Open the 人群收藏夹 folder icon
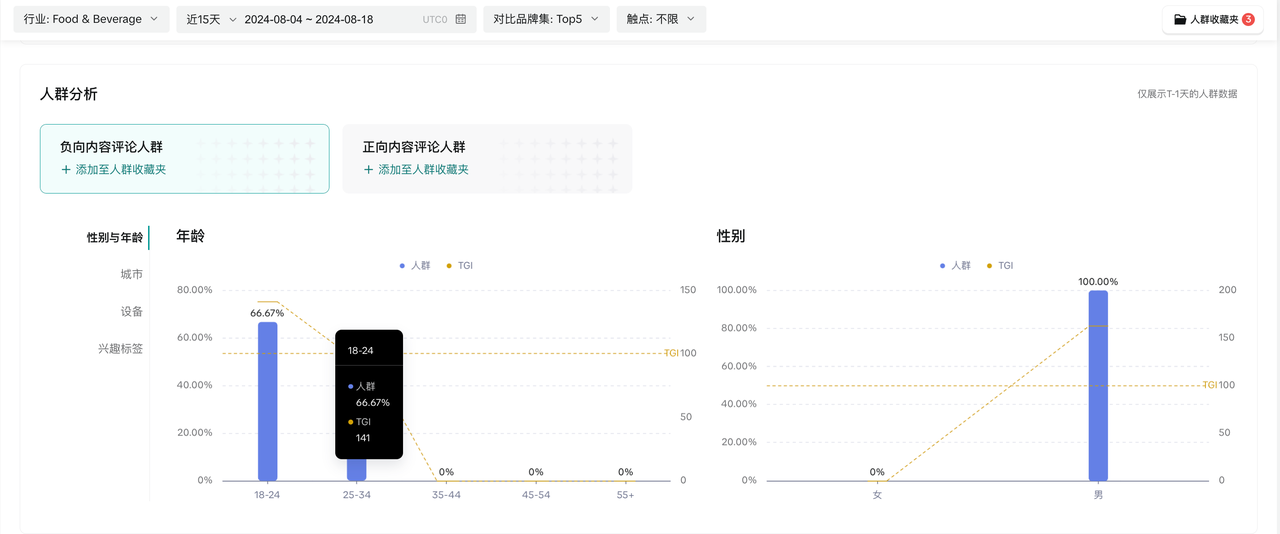This screenshot has height=534, width=1280. [x=1180, y=20]
